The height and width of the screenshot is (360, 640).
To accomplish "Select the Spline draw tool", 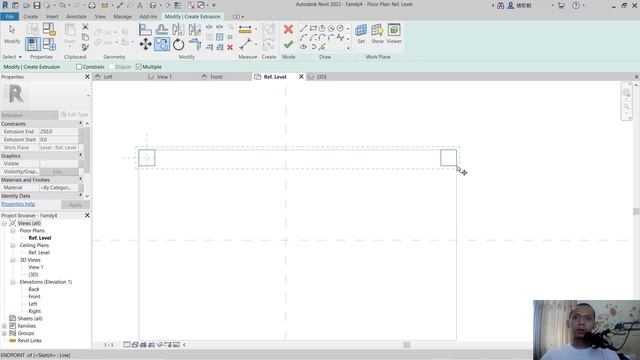I will pos(340,38).
